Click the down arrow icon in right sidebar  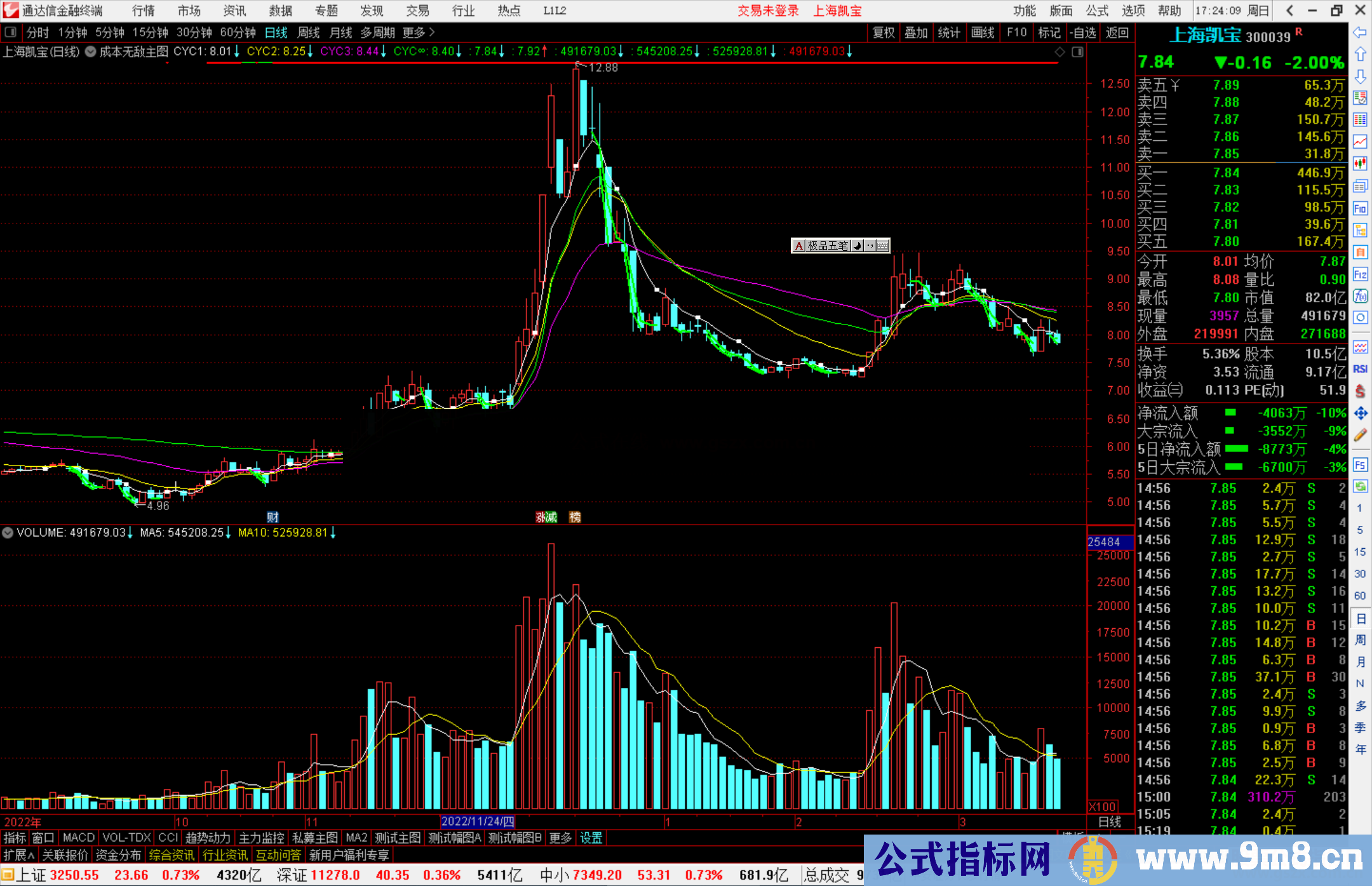tap(1360, 77)
